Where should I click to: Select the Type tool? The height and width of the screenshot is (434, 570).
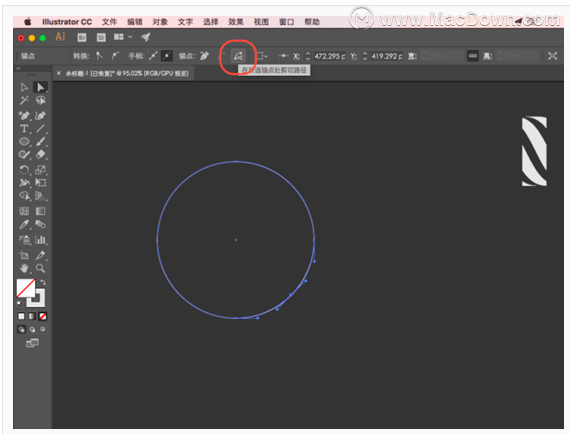click(x=24, y=129)
